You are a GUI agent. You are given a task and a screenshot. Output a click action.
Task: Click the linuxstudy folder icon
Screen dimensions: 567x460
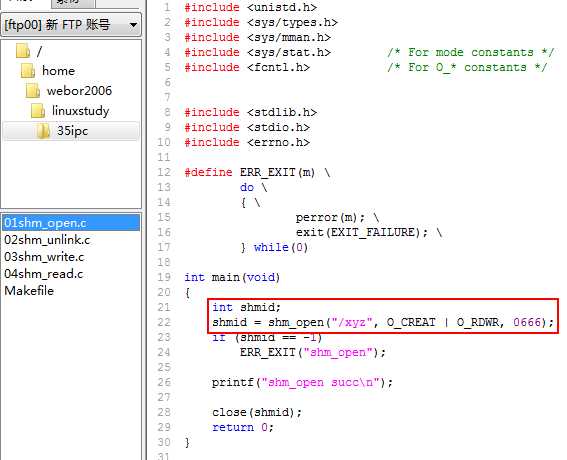[38, 110]
